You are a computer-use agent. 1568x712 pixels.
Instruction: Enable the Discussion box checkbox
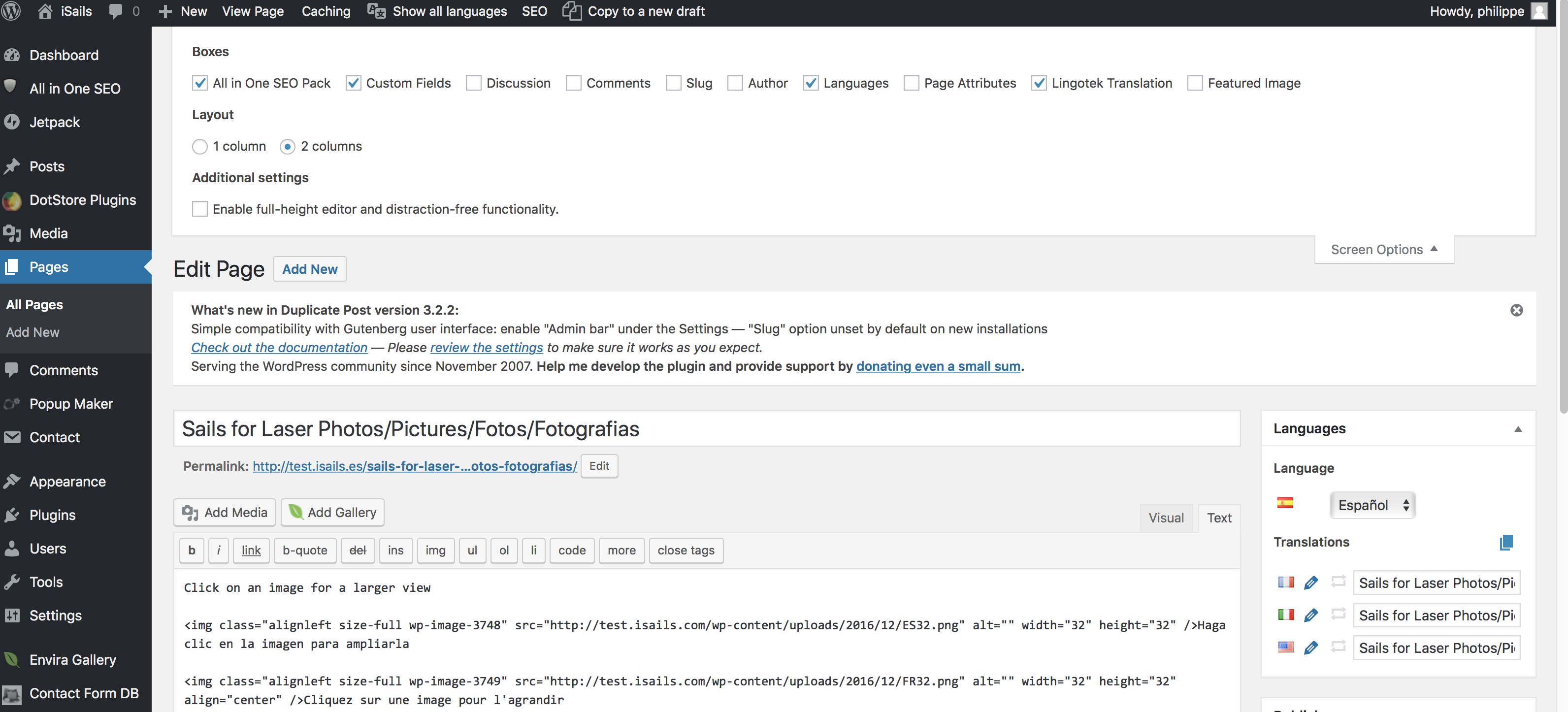click(473, 83)
